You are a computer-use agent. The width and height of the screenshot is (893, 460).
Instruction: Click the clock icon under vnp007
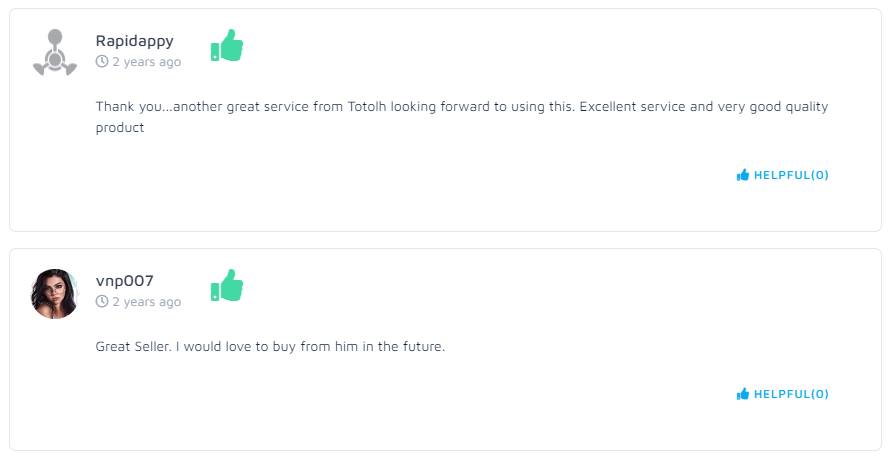(x=102, y=302)
